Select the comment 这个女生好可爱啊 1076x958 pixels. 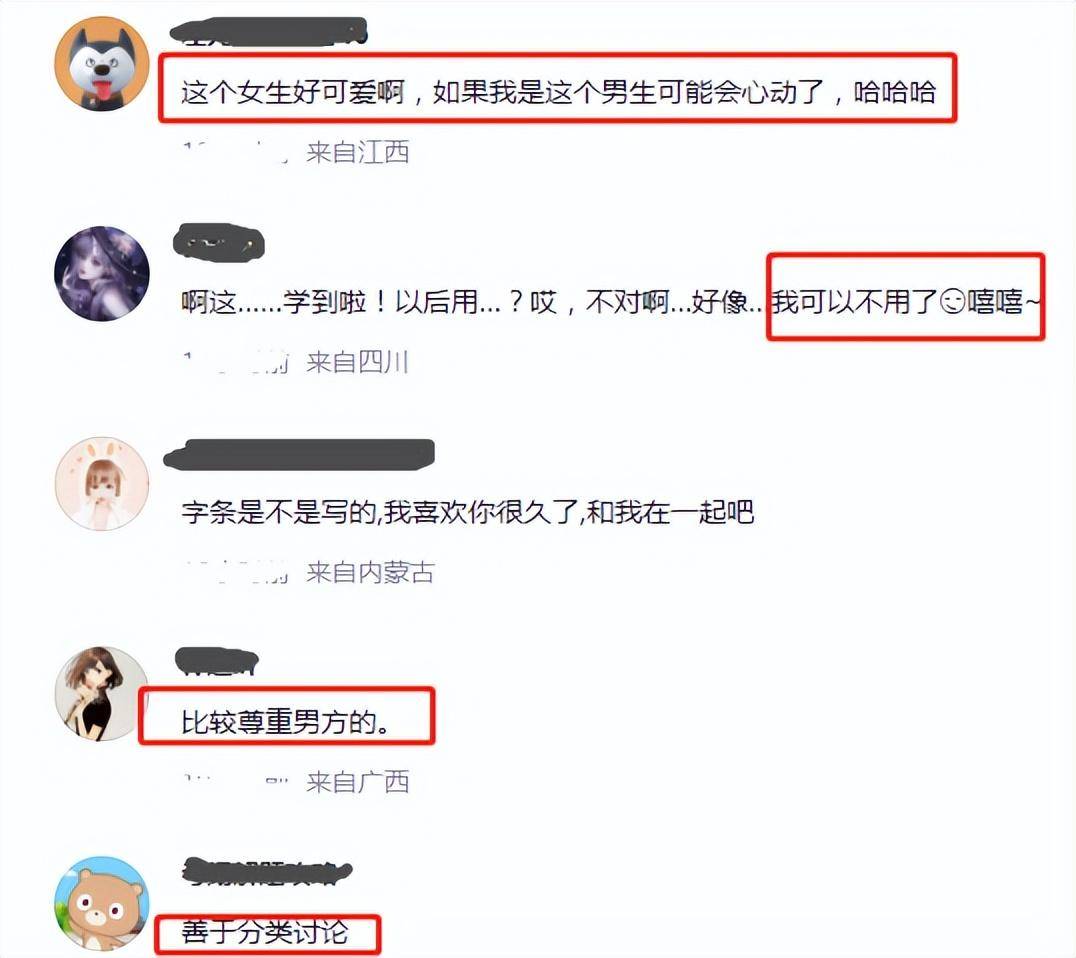[558, 92]
